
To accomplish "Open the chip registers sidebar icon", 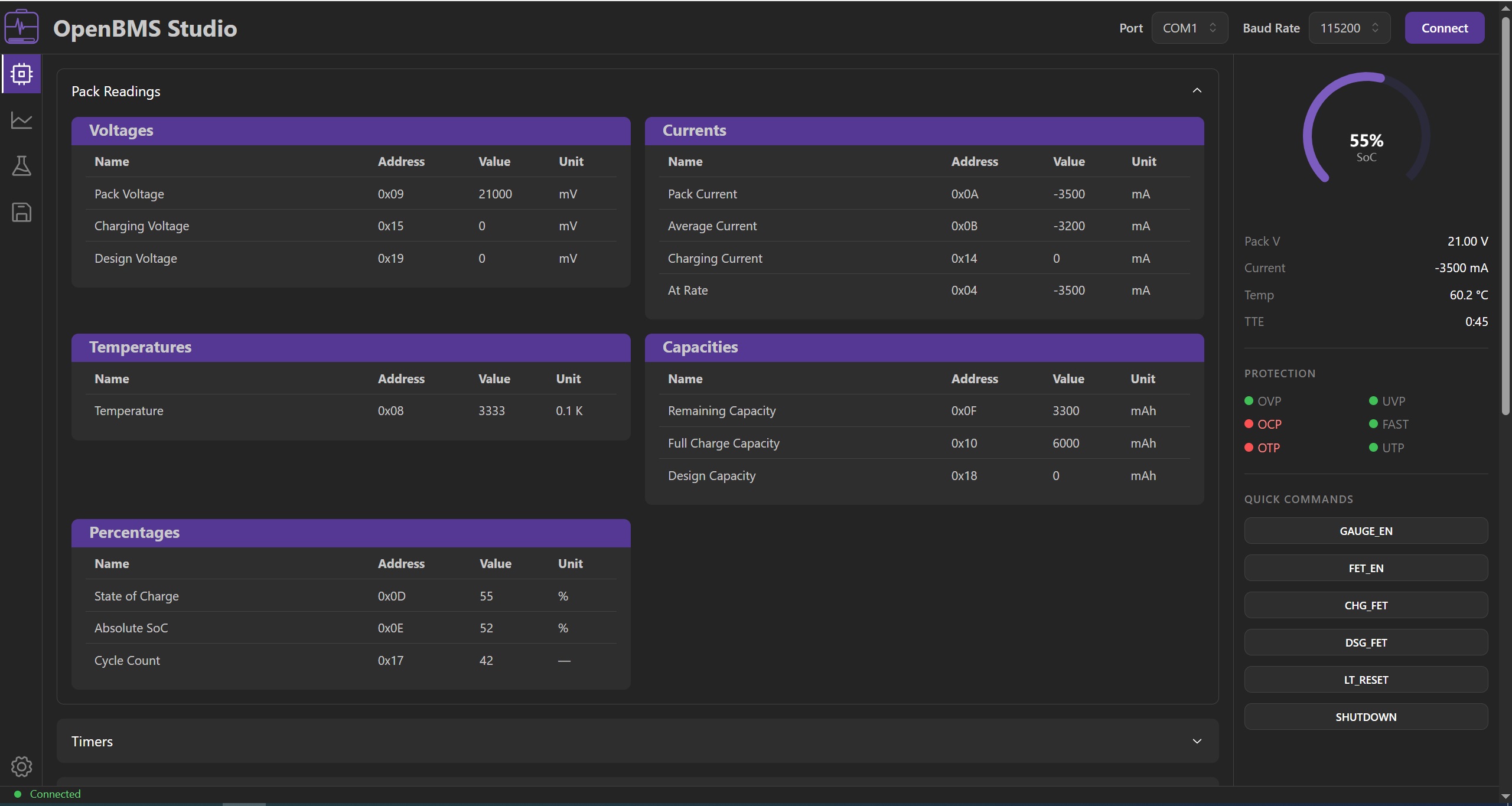I will [x=21, y=74].
